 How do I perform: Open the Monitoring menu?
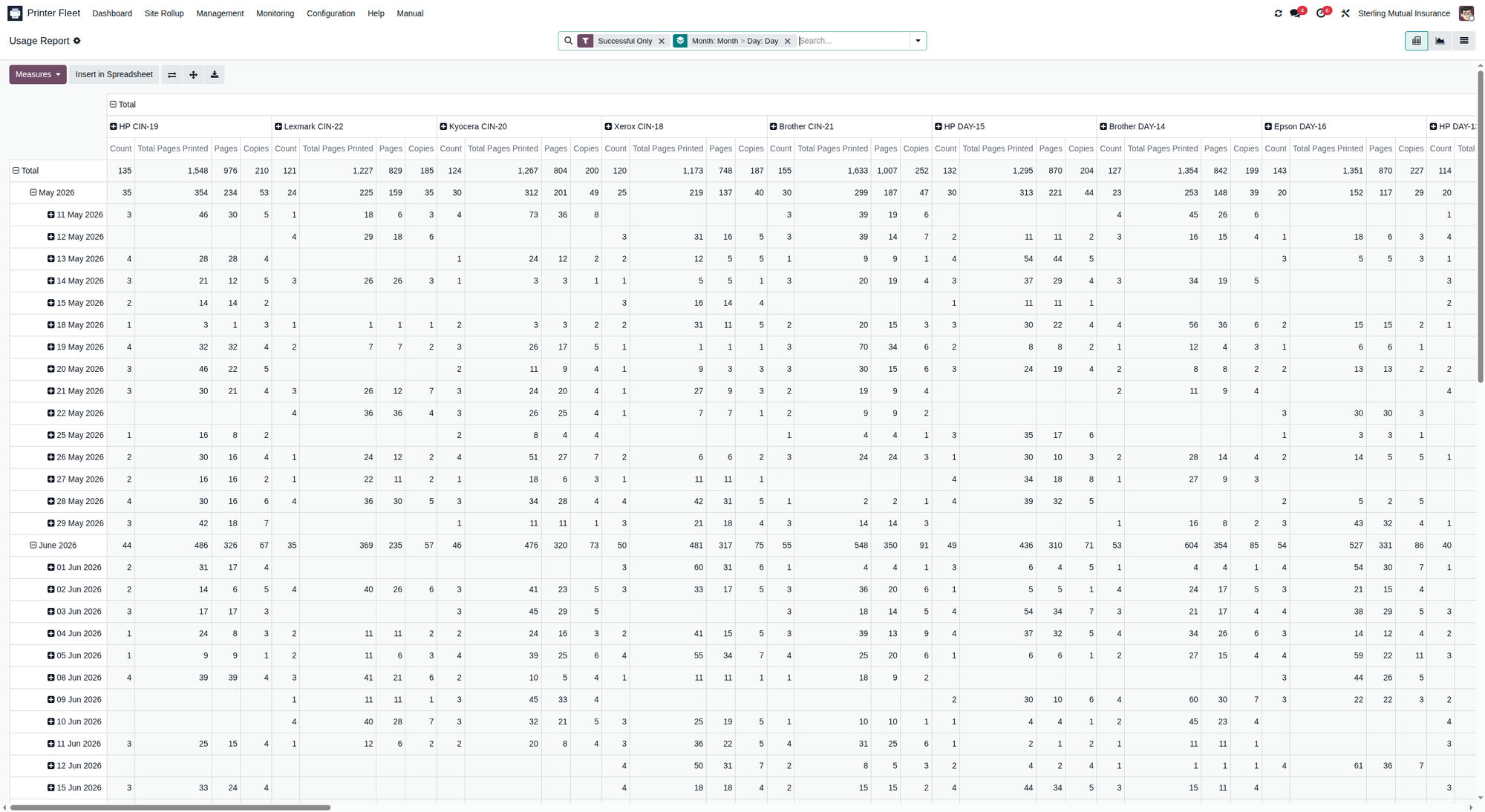(x=275, y=13)
